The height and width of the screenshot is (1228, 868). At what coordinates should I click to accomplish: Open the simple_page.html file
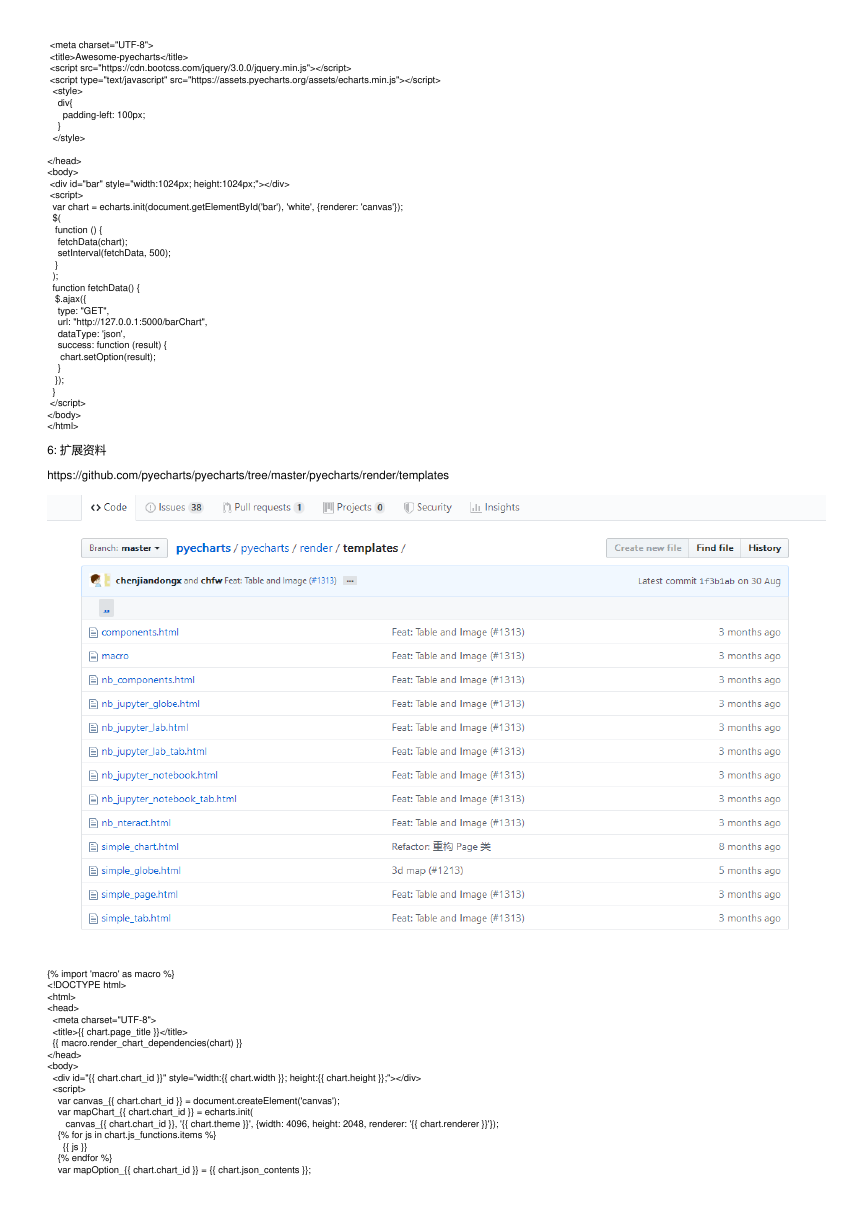point(139,895)
